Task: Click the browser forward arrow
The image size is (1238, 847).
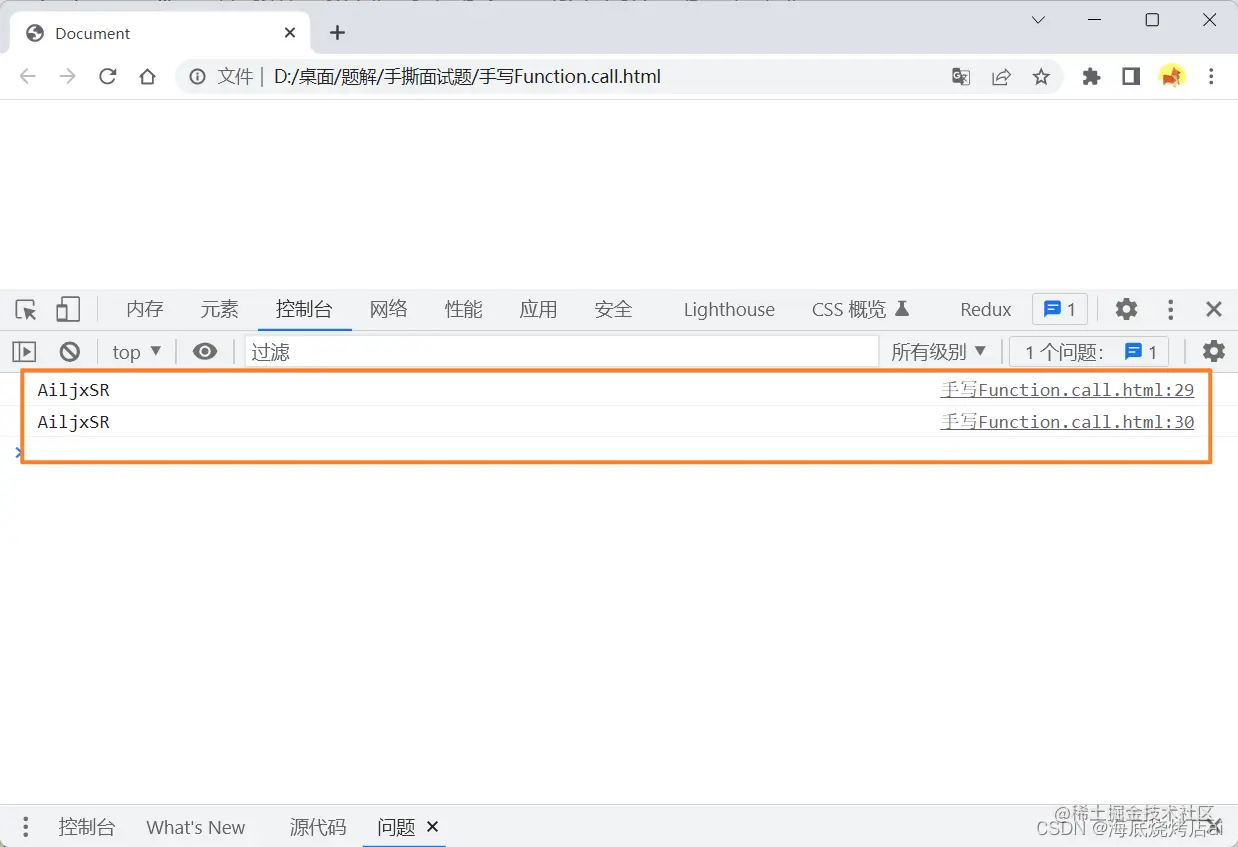Action: pos(68,77)
